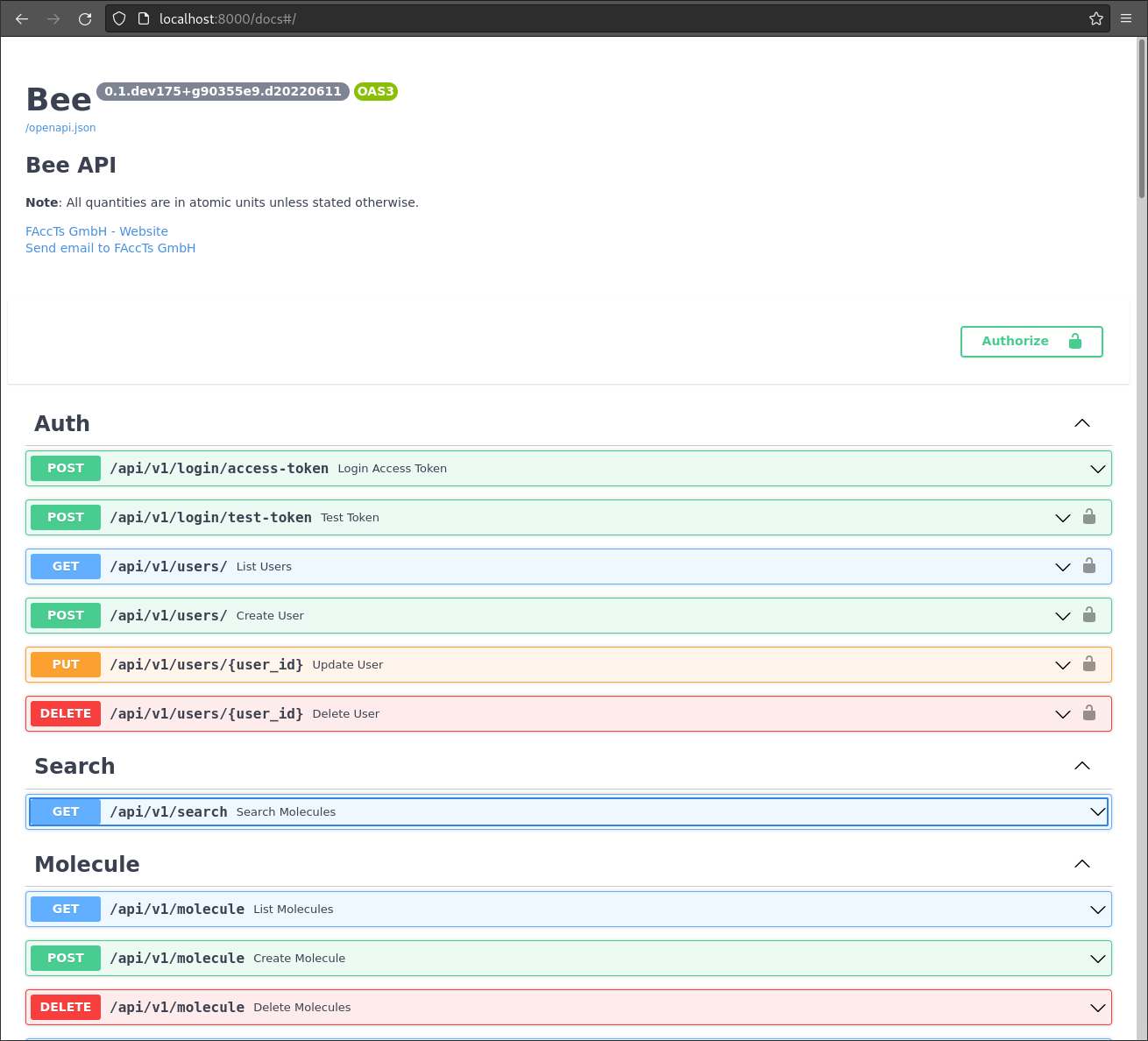The image size is (1148, 1041).
Task: Click the padlock icon on Update User row
Action: pos(1089,664)
